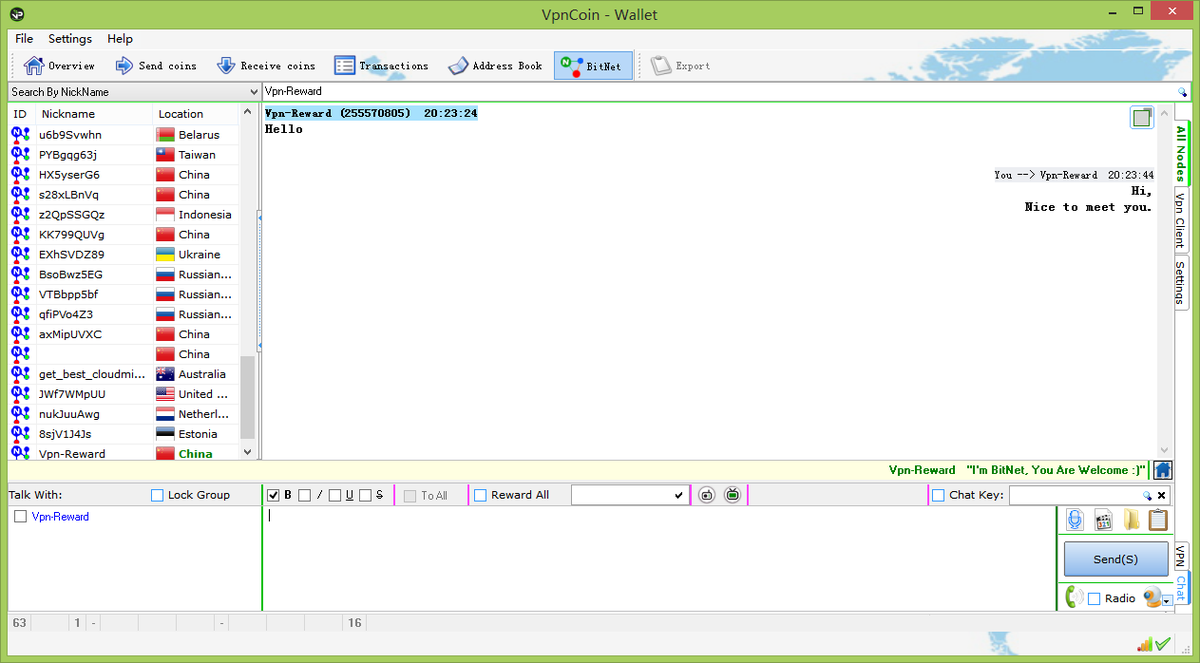Screen dimensions: 1200x663
Task: Click the green window icon in chat corner
Action: point(1142,118)
